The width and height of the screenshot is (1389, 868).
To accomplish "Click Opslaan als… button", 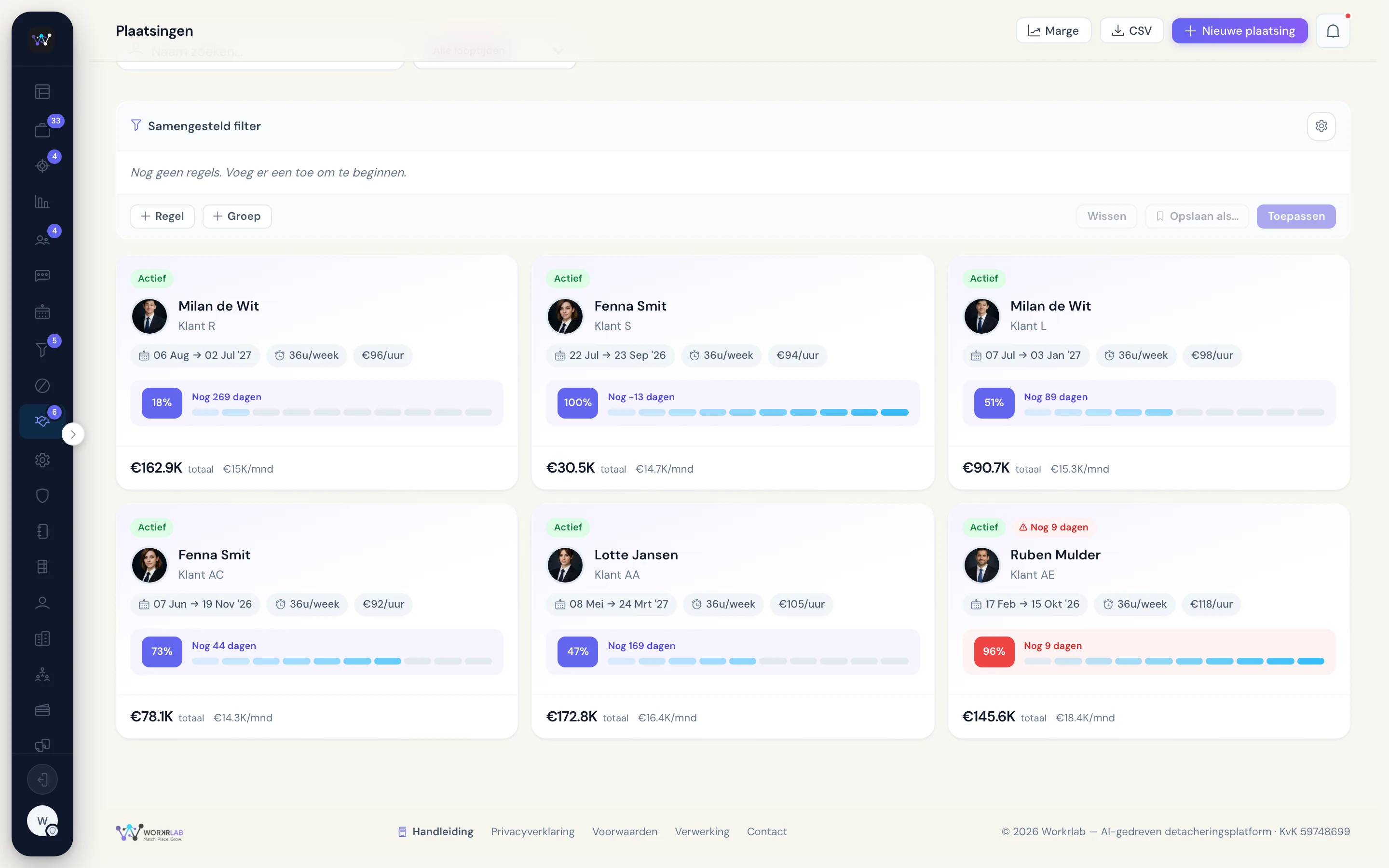I will point(1197,217).
